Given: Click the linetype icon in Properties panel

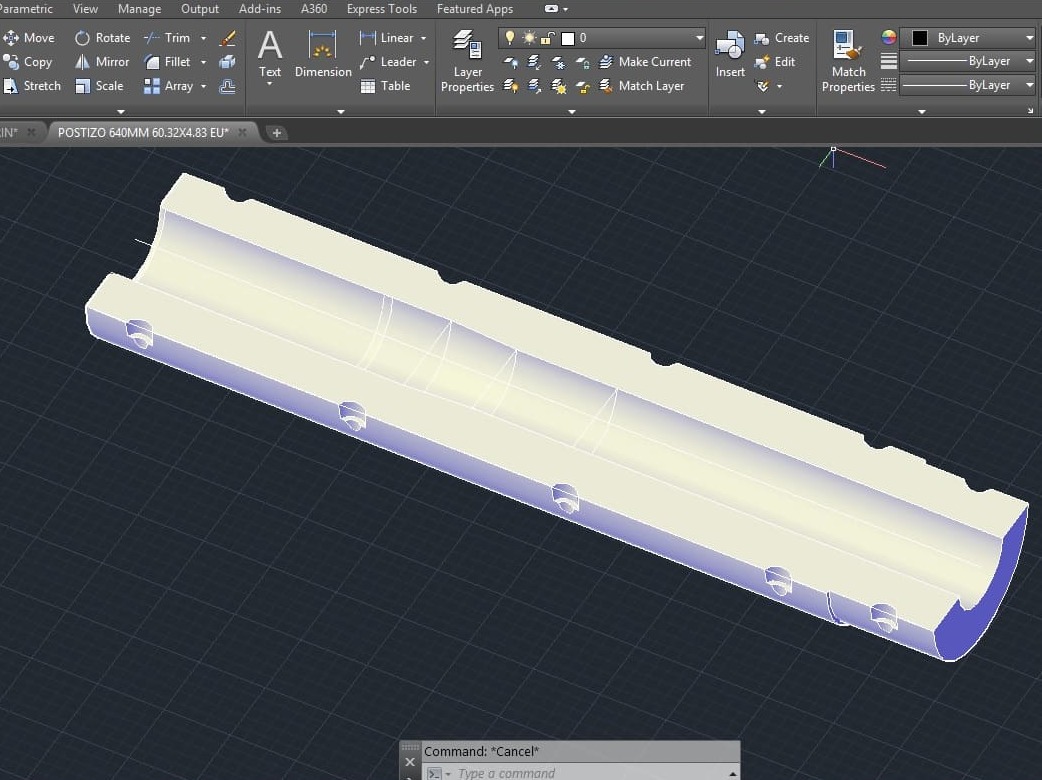Looking at the screenshot, I should click(x=888, y=85).
